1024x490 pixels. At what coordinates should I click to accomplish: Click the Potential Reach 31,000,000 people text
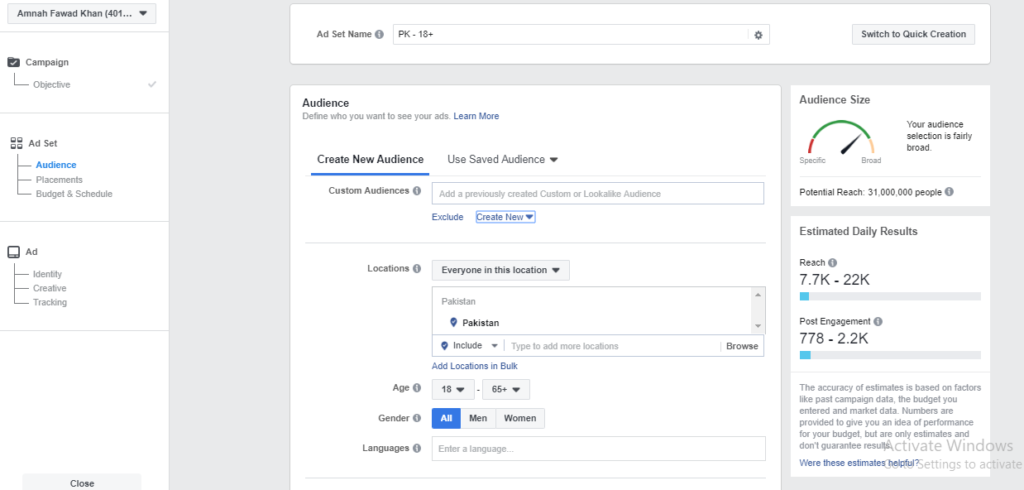[871, 192]
